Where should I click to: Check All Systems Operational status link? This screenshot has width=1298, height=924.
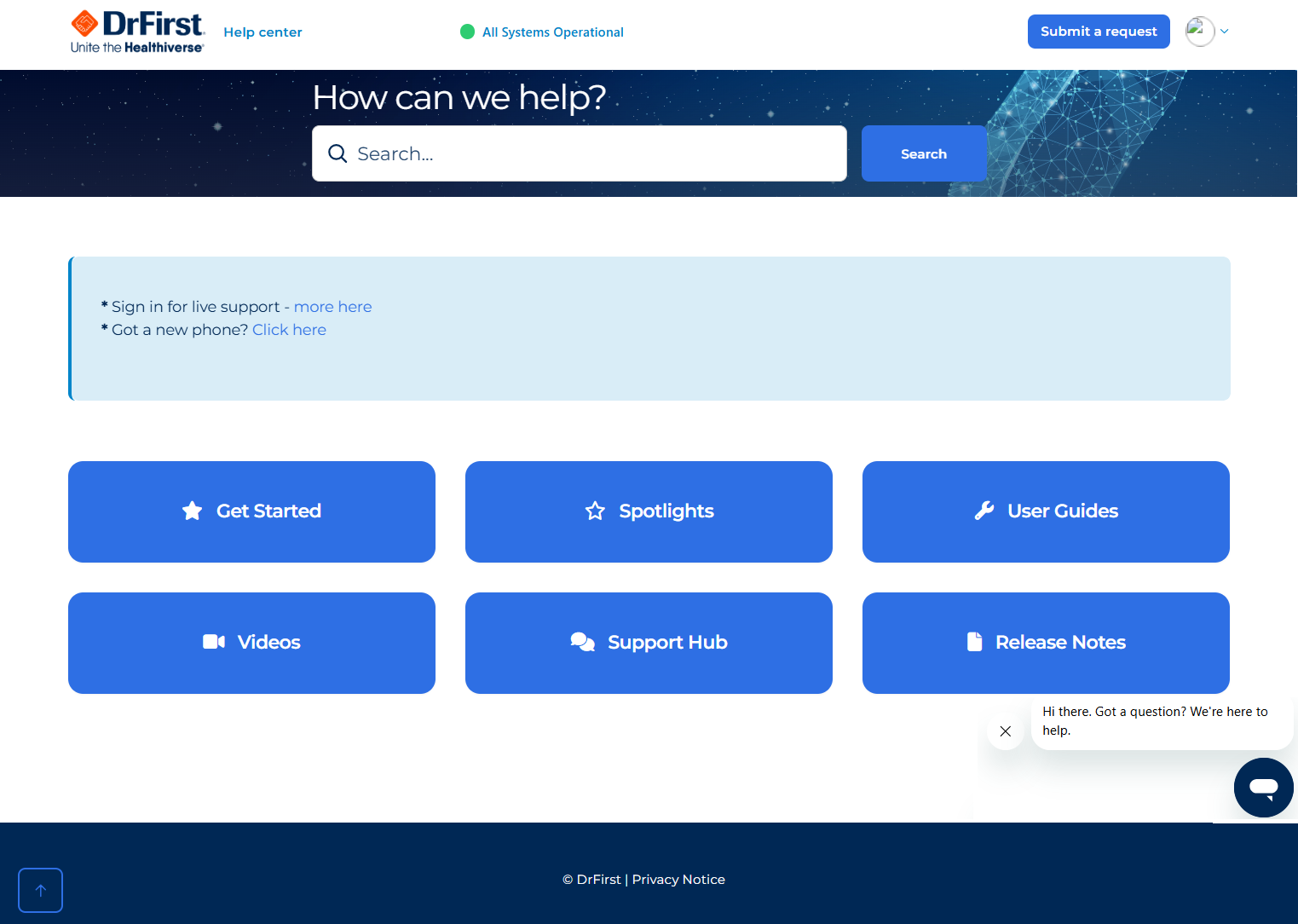pyautogui.click(x=553, y=32)
